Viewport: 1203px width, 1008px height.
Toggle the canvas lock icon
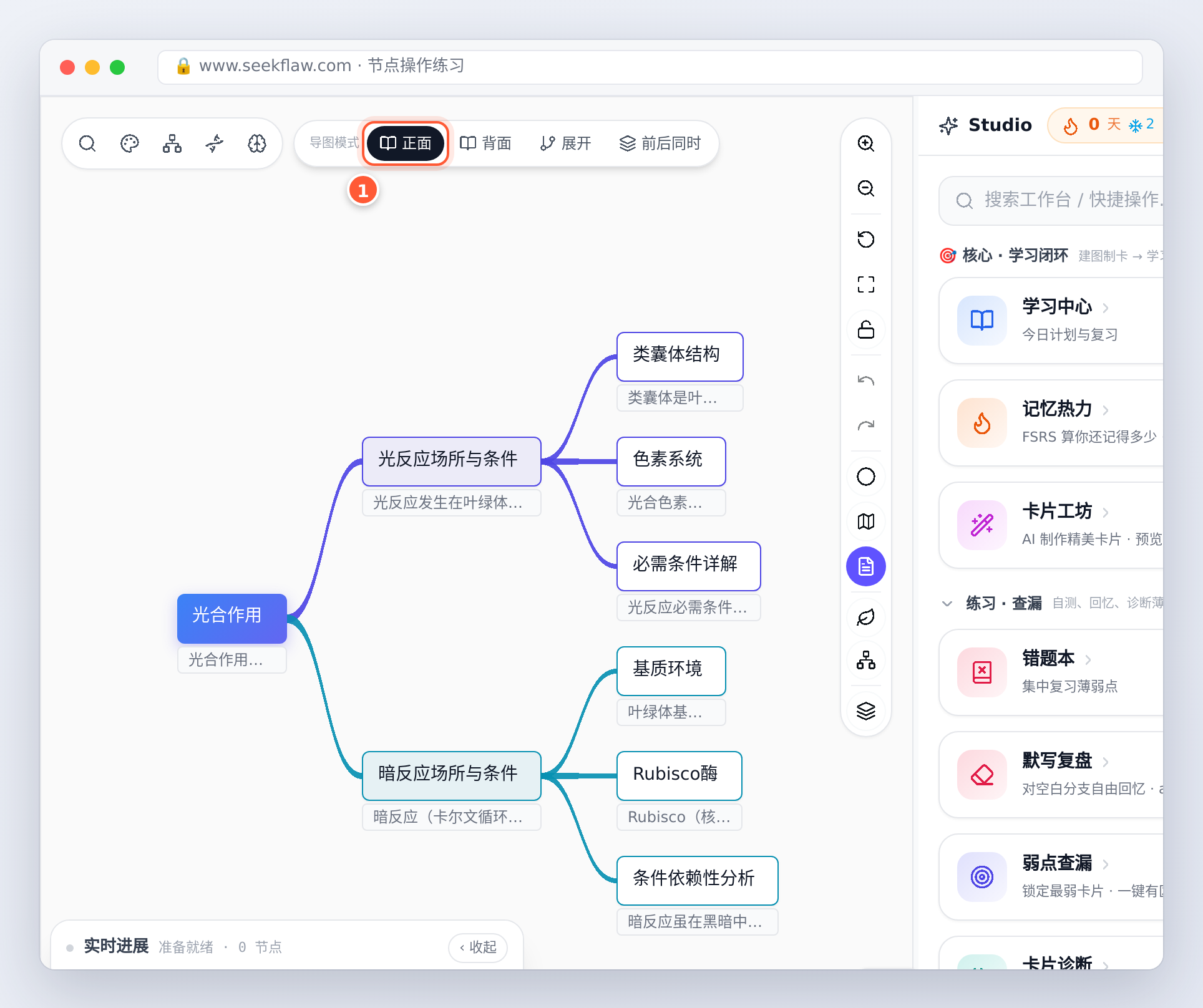[x=866, y=329]
